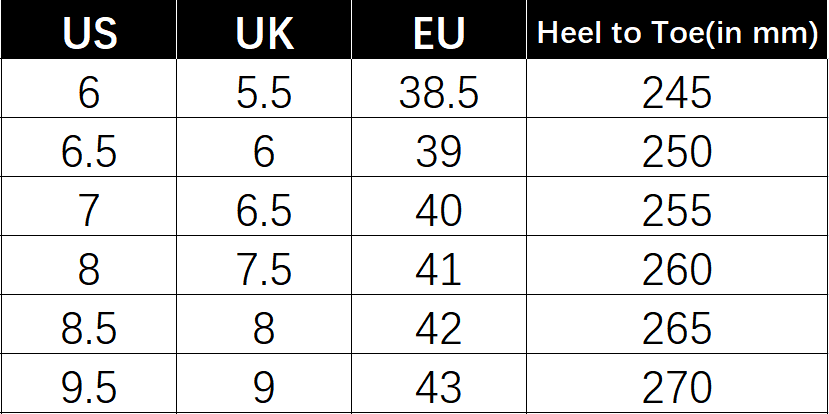Select the US size 8.5 cell
829x414 pixels.
88,324
